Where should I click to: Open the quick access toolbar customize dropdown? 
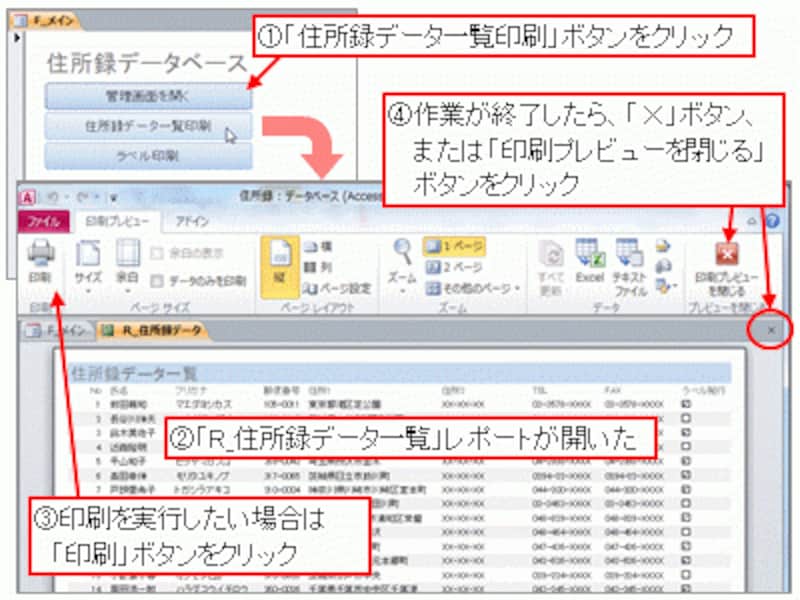[113, 197]
